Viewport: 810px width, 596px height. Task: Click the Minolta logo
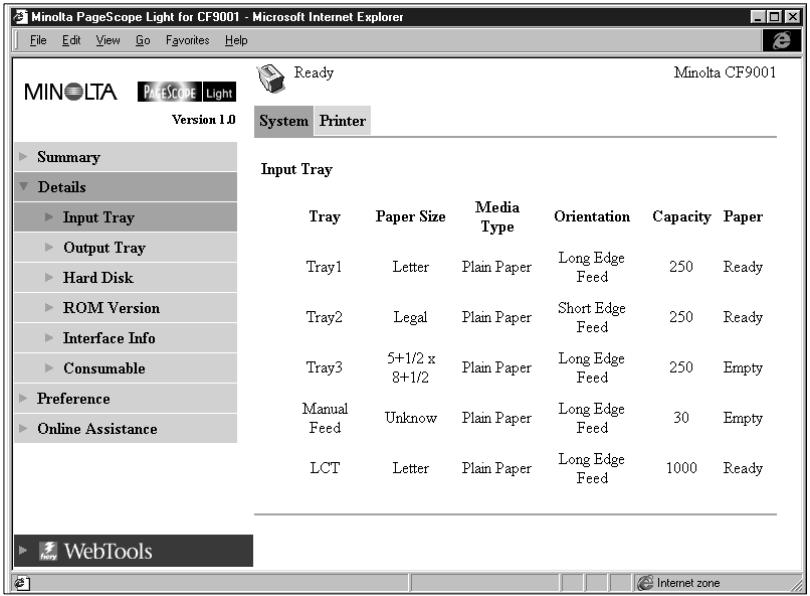pos(71,92)
